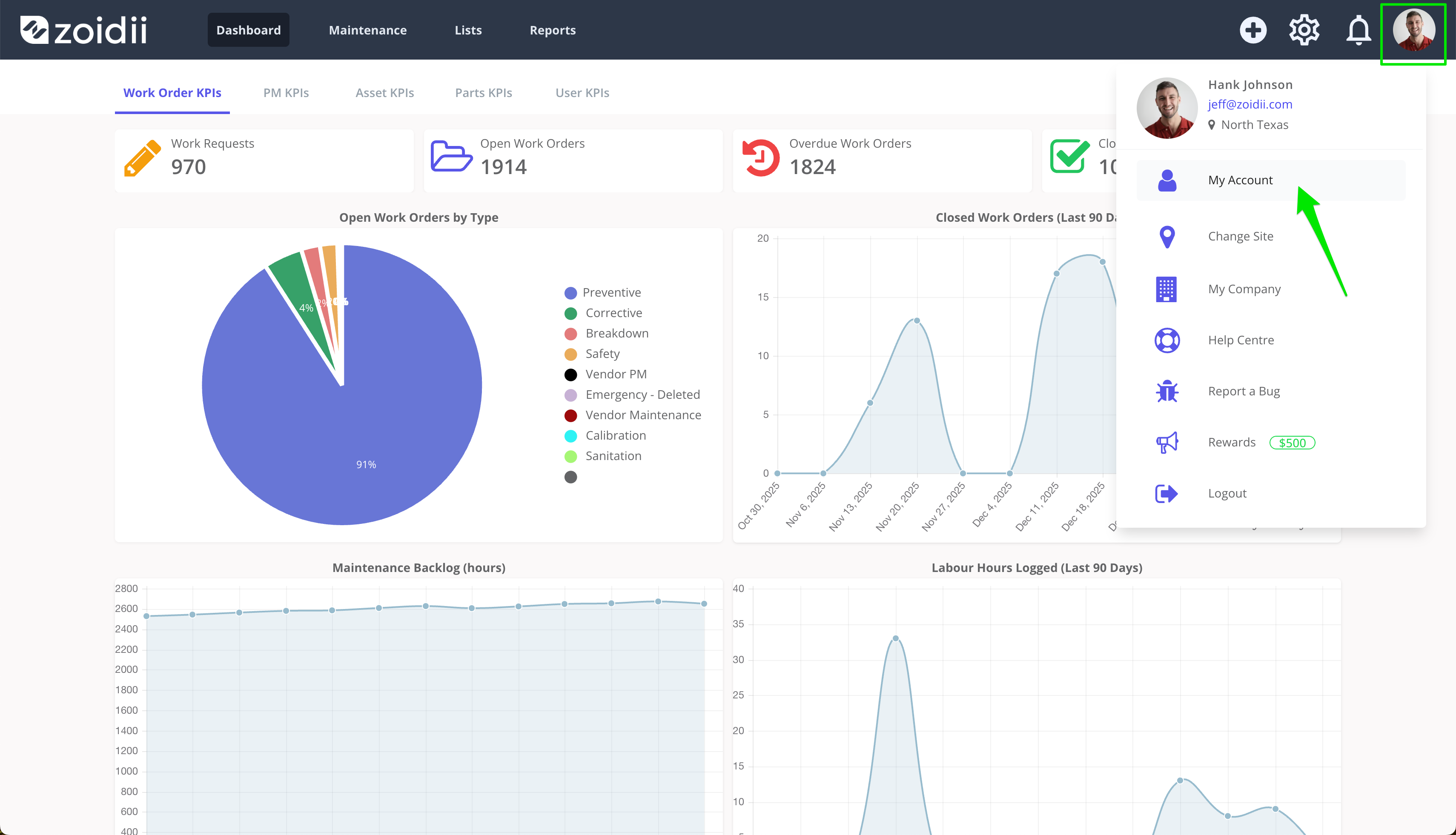Click the Logout arrow icon
Image resolution: width=1456 pixels, height=835 pixels.
coord(1167,493)
